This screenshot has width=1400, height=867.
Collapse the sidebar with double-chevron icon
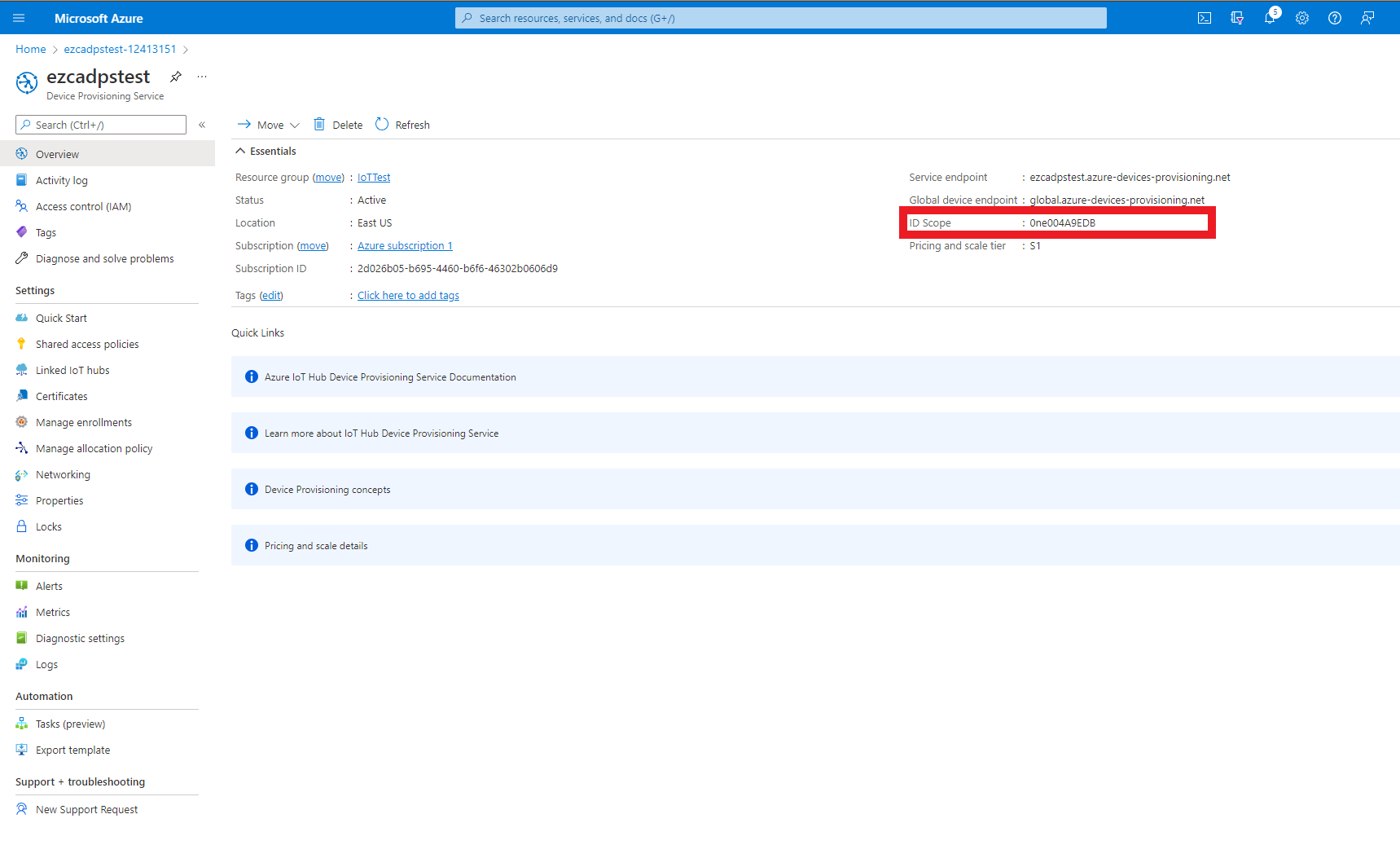click(202, 125)
